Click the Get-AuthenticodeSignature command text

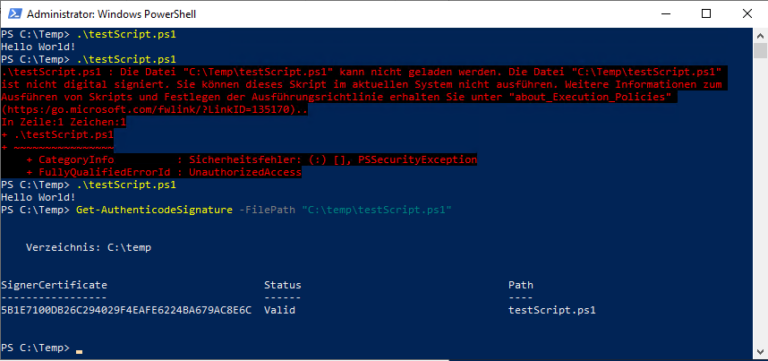(154, 210)
